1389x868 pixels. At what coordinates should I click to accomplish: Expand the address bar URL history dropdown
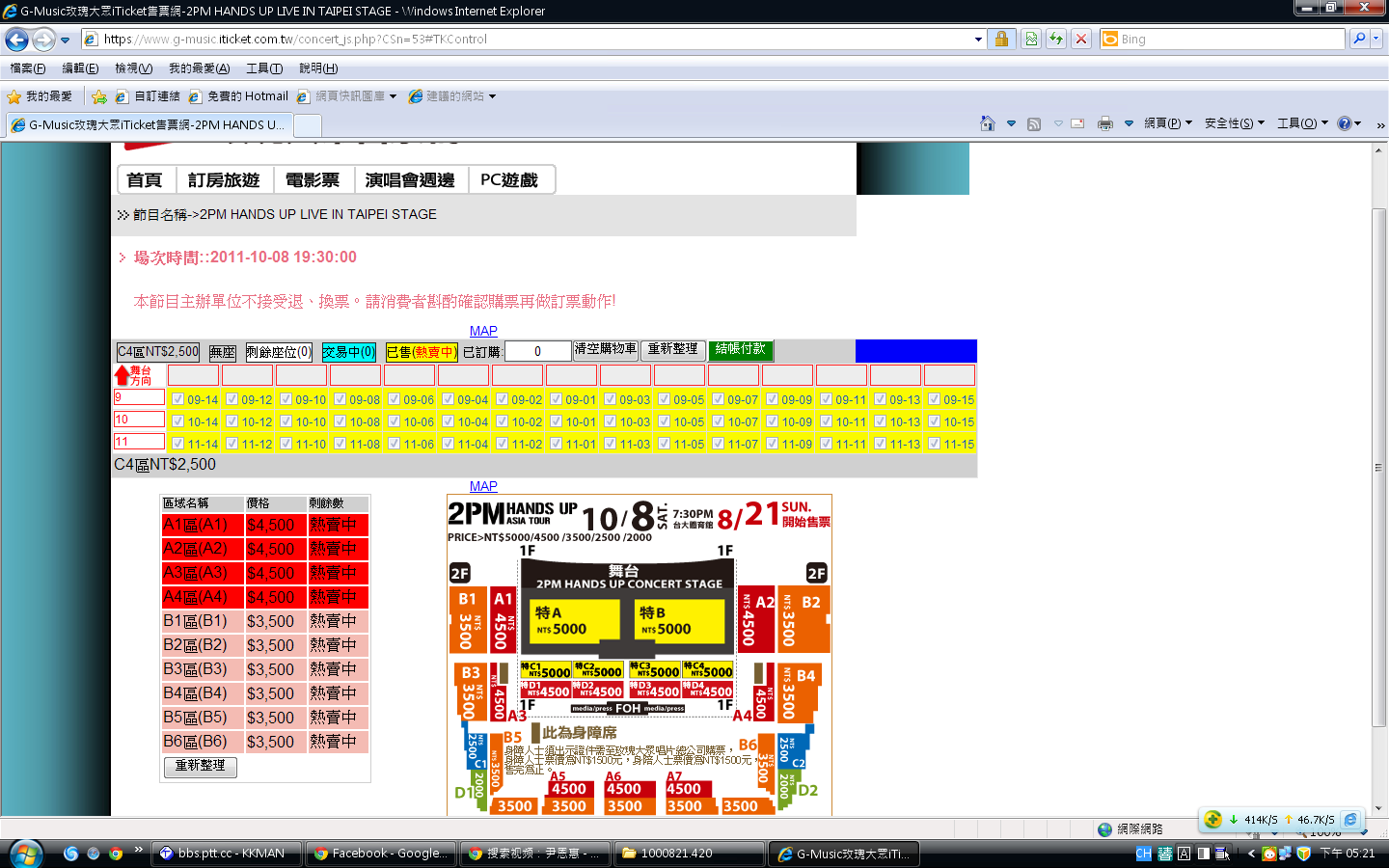978,40
